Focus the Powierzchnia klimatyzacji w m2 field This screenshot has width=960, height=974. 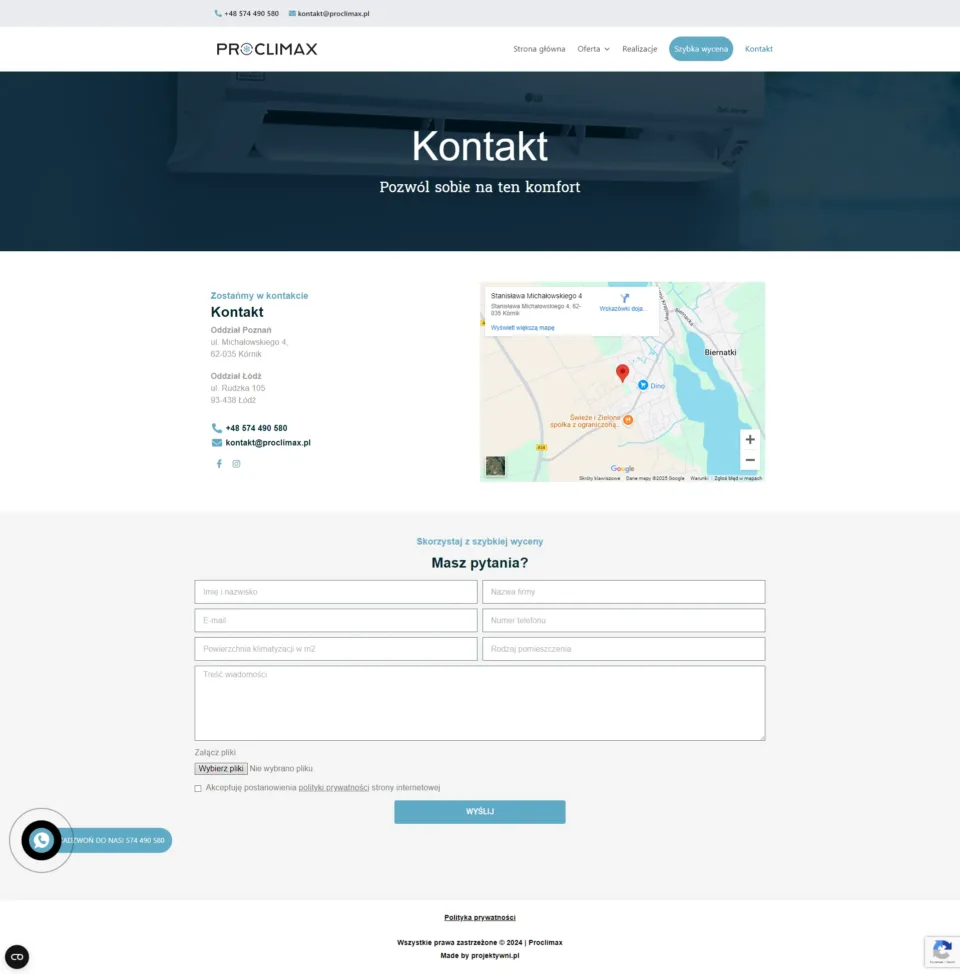coord(336,649)
